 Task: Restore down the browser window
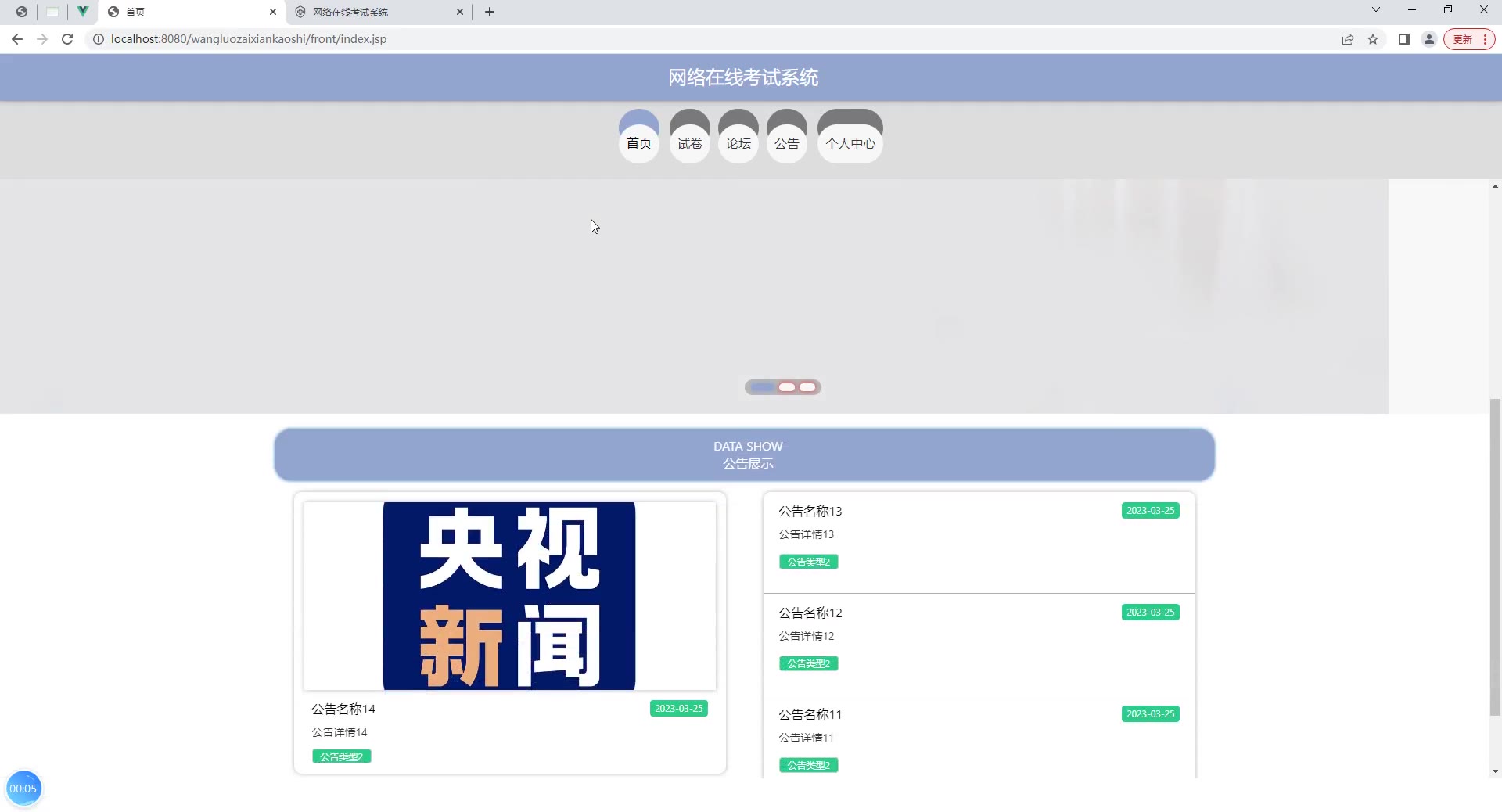click(x=1448, y=10)
